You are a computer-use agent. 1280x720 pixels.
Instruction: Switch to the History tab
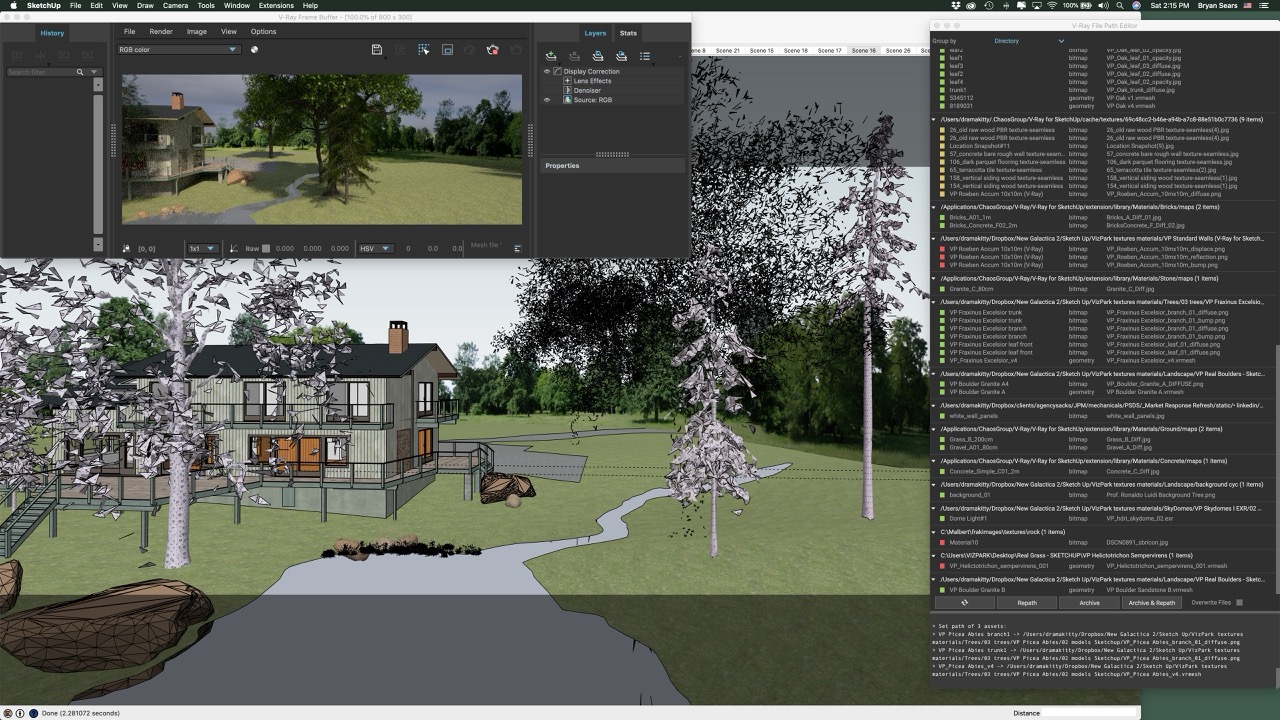coord(52,33)
